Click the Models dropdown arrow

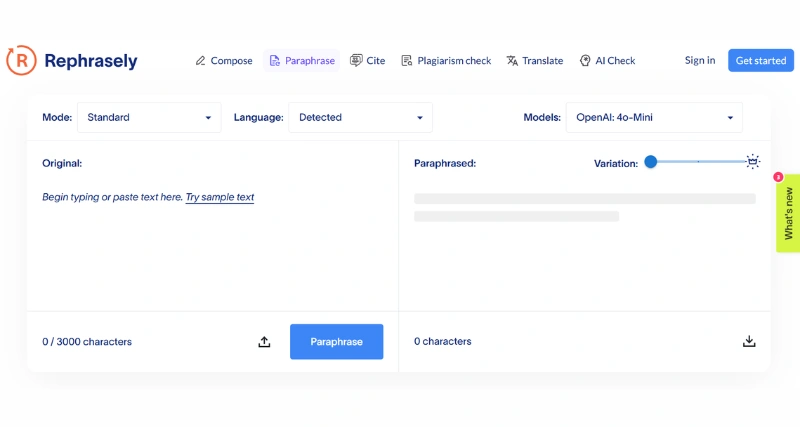coord(730,118)
